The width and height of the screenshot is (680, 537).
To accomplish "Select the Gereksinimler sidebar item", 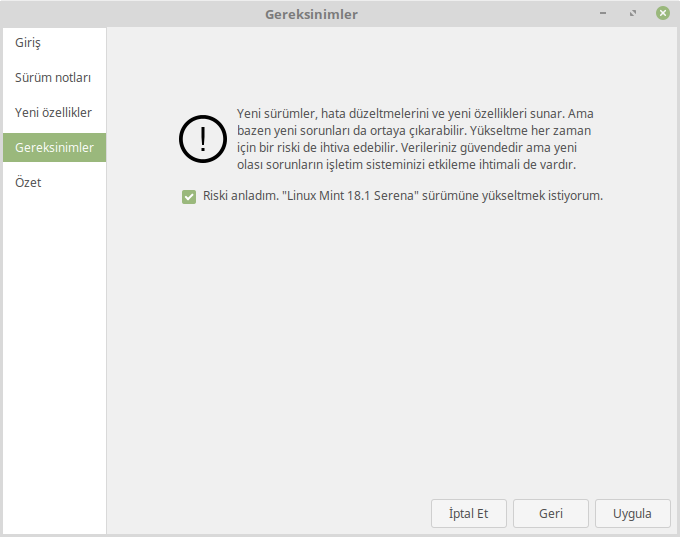I will 54,147.
